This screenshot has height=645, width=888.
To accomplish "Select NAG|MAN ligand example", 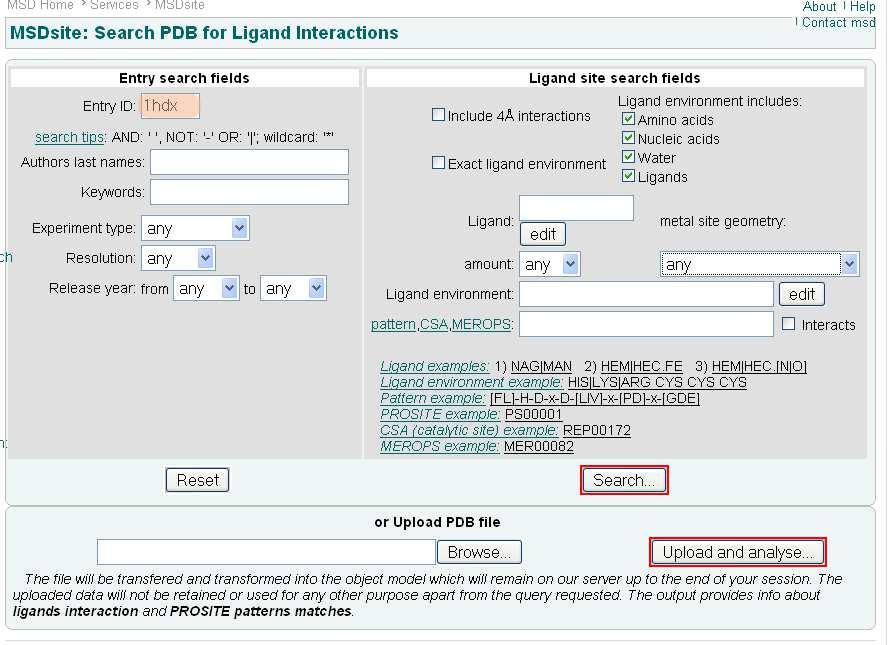I will coord(541,366).
